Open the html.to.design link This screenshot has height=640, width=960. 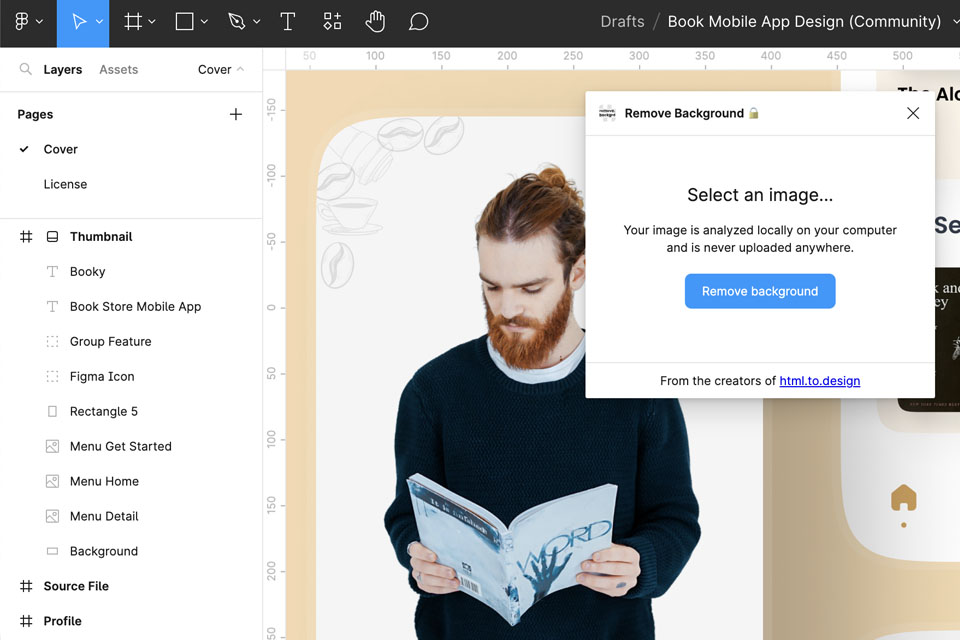click(x=819, y=380)
